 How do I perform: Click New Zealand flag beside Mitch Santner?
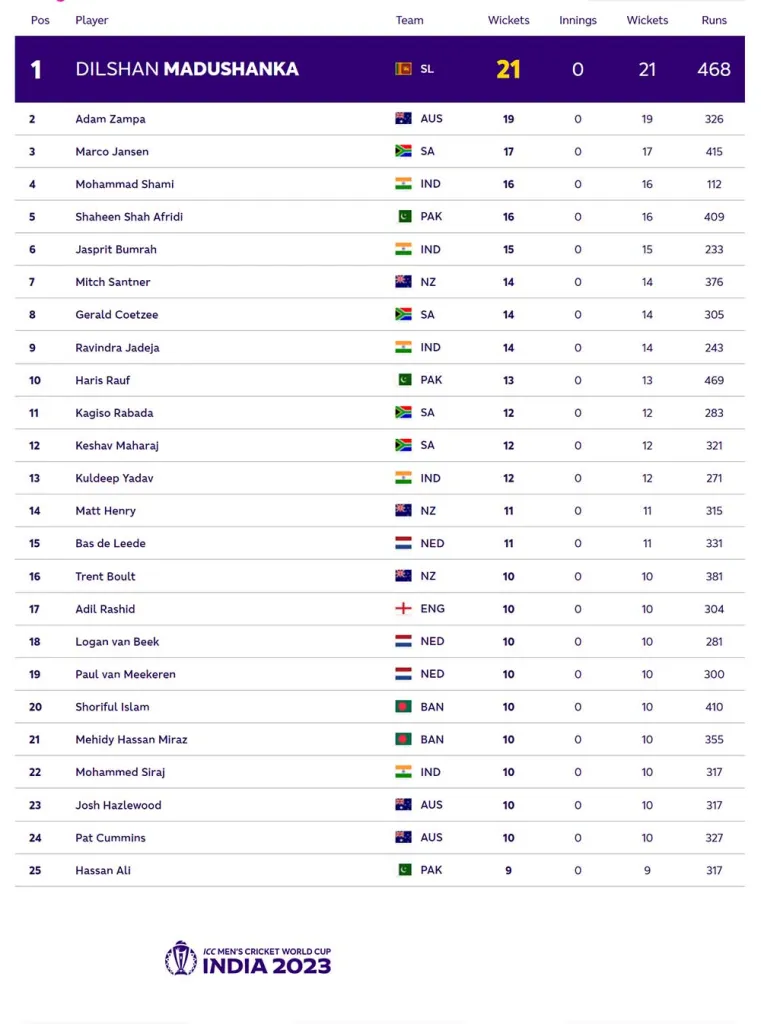pyautogui.click(x=403, y=281)
